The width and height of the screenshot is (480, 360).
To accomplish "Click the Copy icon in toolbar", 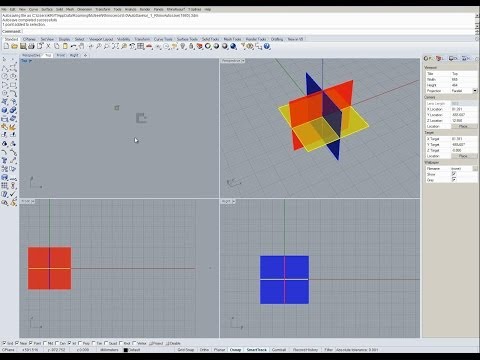I will pos(56,46).
